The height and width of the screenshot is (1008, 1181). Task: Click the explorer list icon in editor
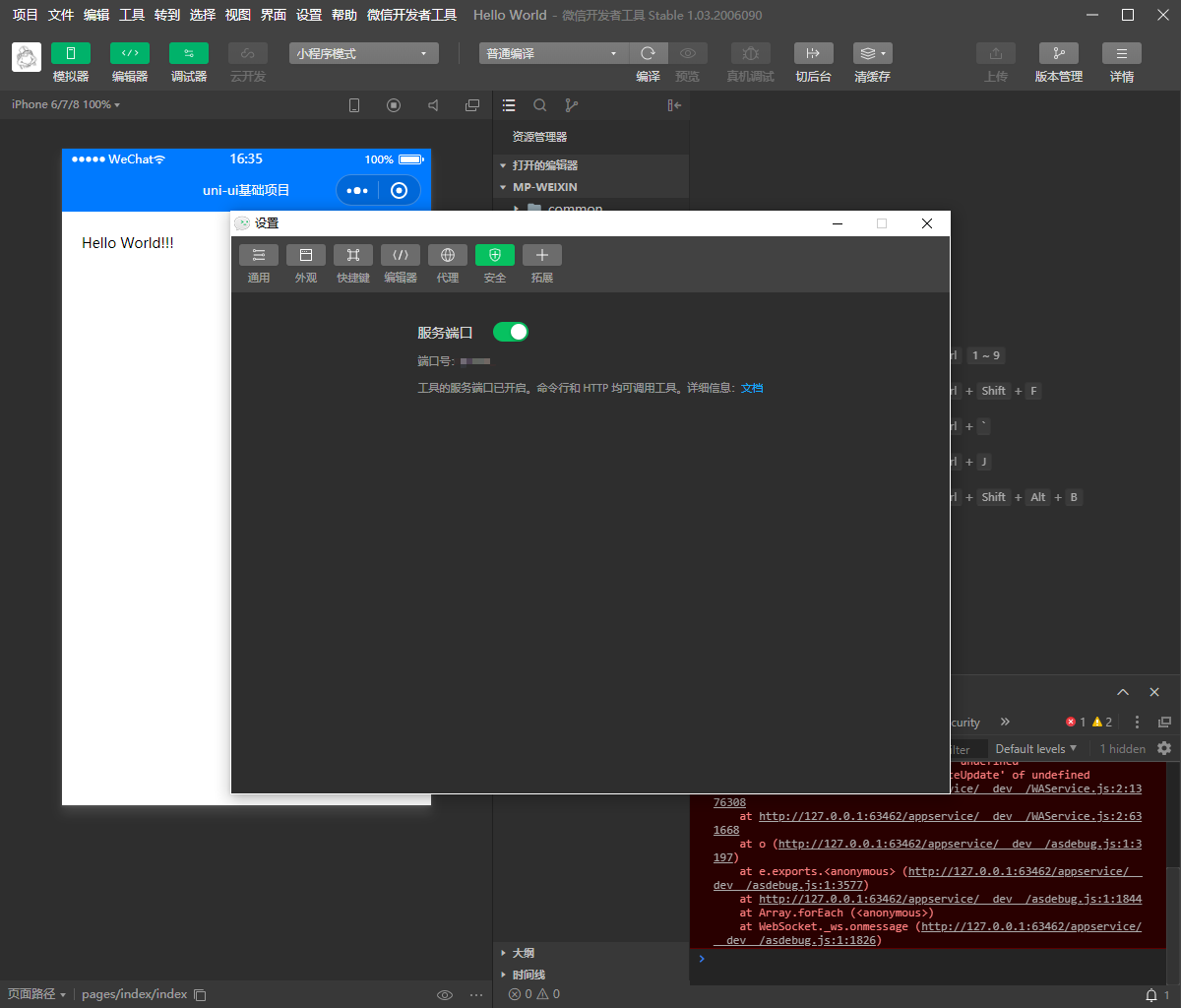coord(509,105)
